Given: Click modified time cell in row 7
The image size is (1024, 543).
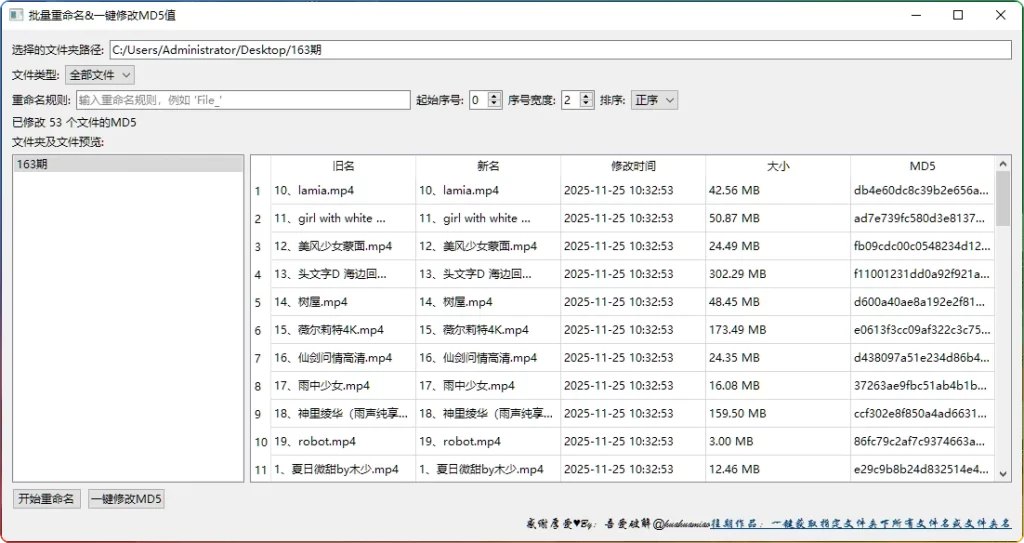Looking at the screenshot, I should (633, 358).
